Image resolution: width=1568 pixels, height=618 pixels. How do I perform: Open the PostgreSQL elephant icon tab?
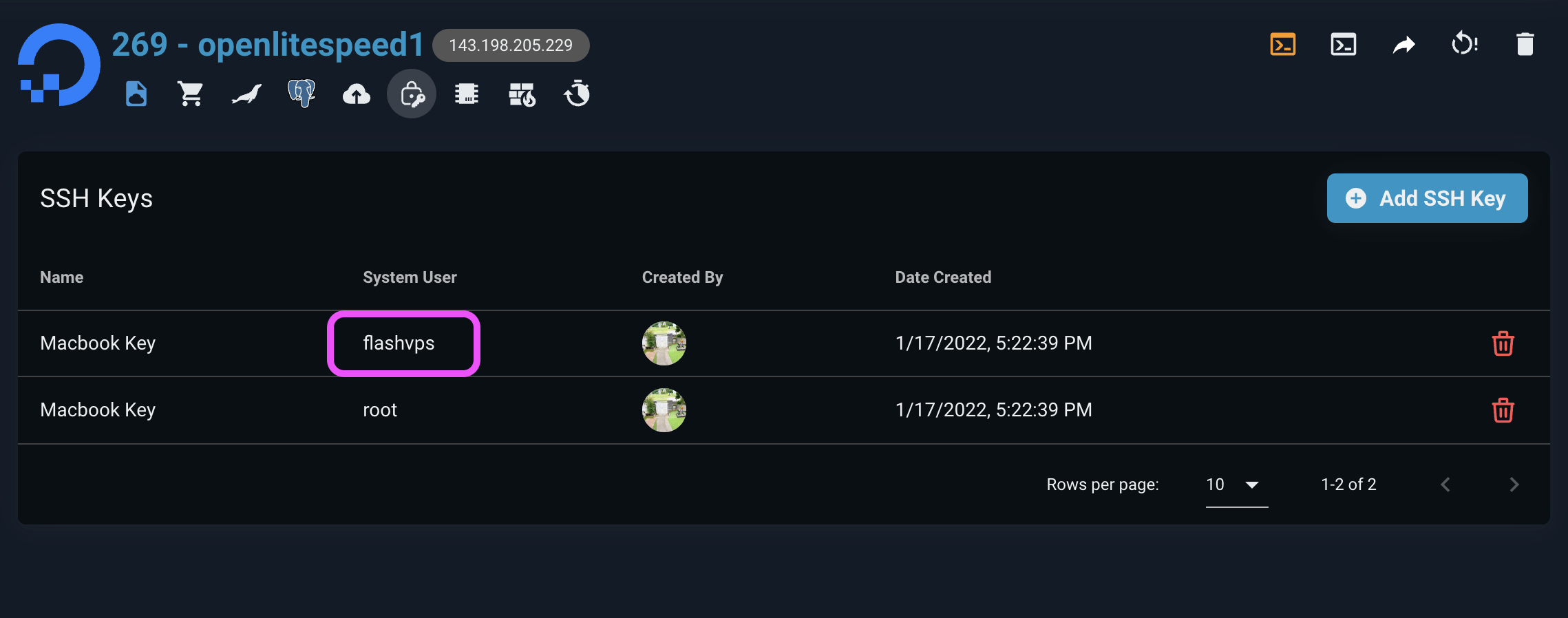(x=301, y=94)
